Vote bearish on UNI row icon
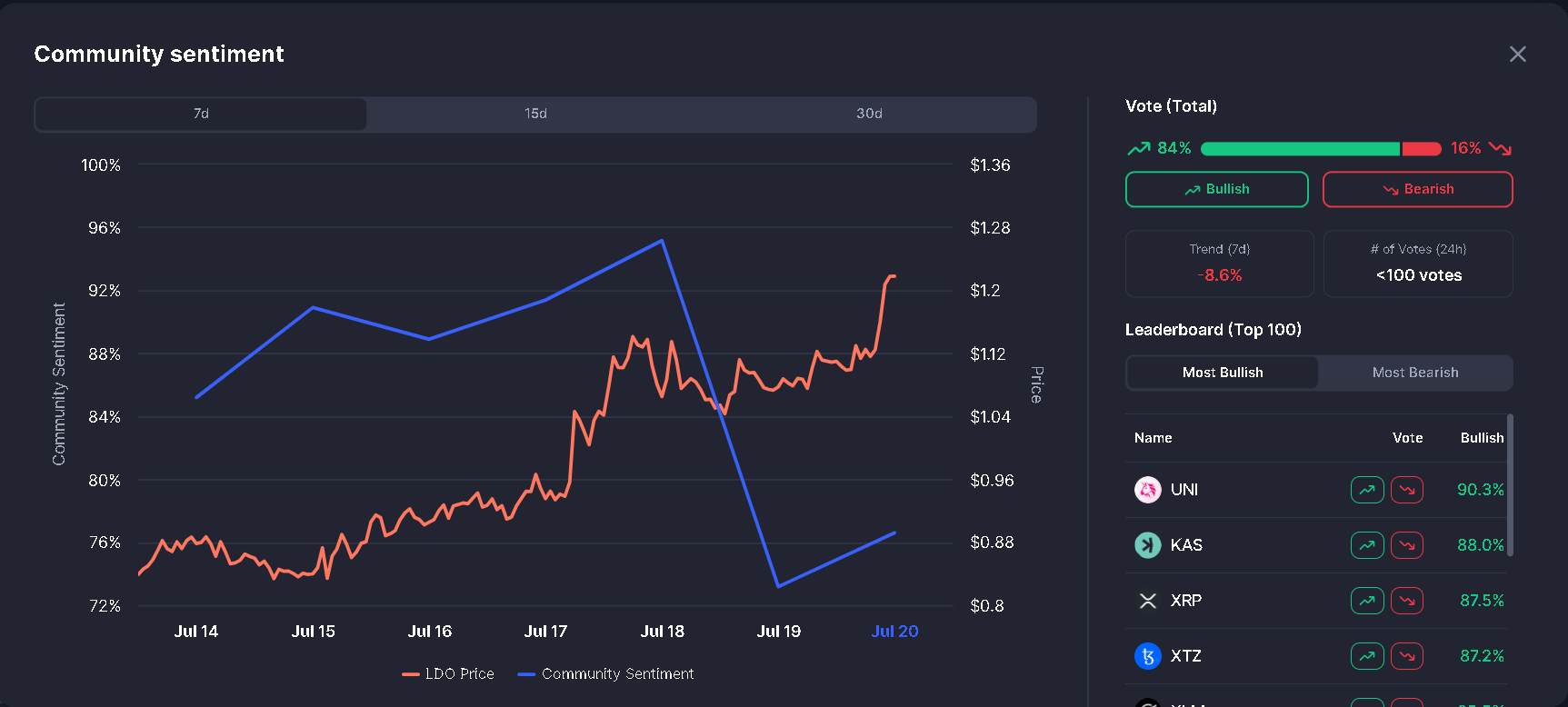The image size is (1568, 707). tap(1407, 490)
